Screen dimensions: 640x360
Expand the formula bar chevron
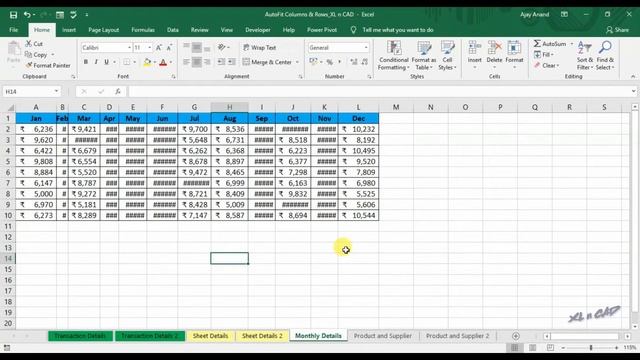tap(633, 91)
